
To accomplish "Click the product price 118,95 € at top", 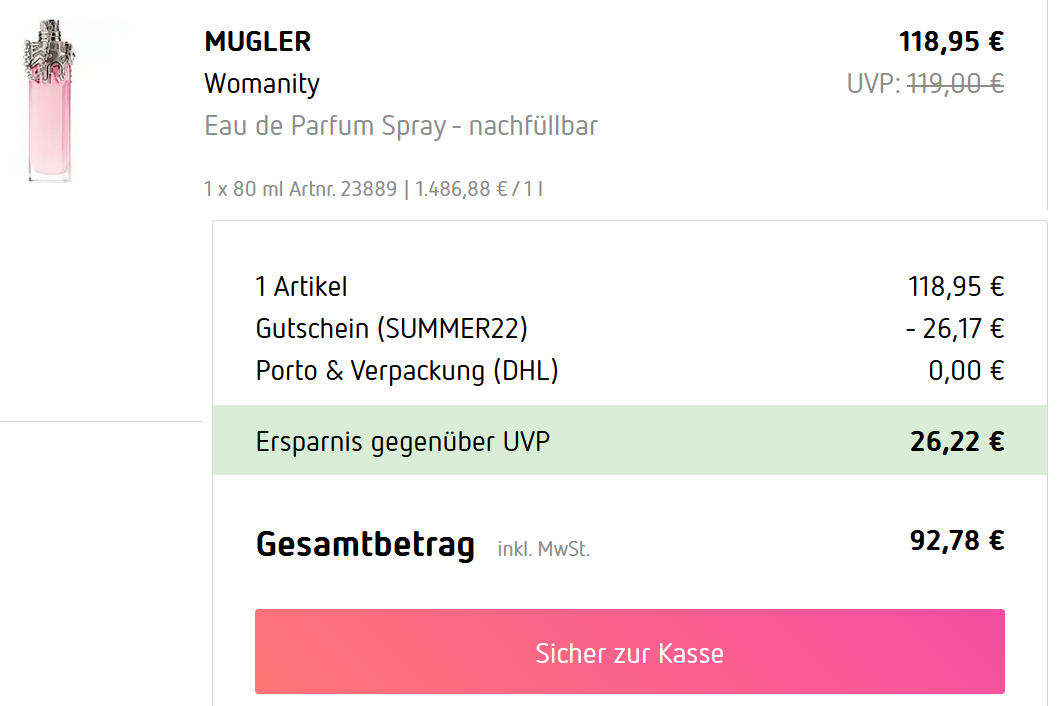I will click(951, 42).
